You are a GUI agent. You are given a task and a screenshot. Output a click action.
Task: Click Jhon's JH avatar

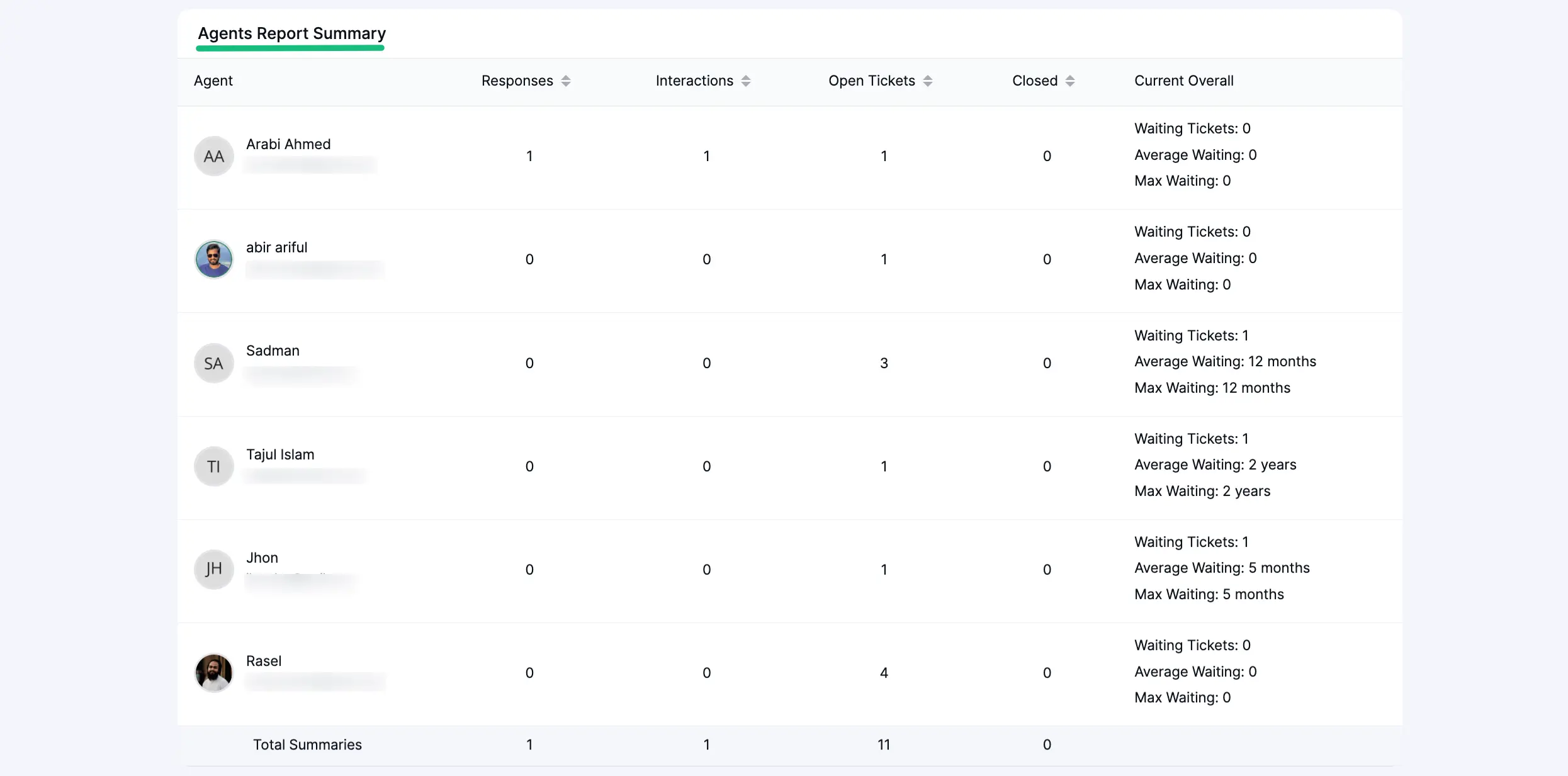[x=214, y=570]
